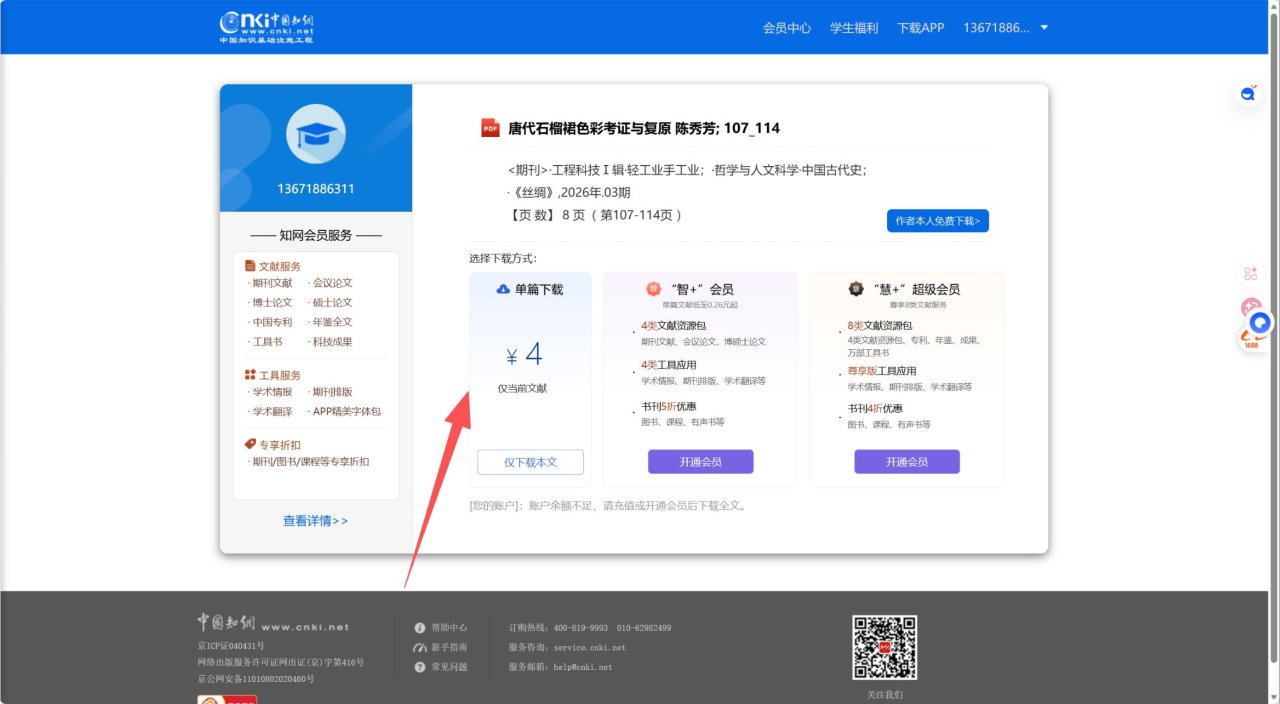
Task: Open 工具书 in sidebar services
Action: 267,342
